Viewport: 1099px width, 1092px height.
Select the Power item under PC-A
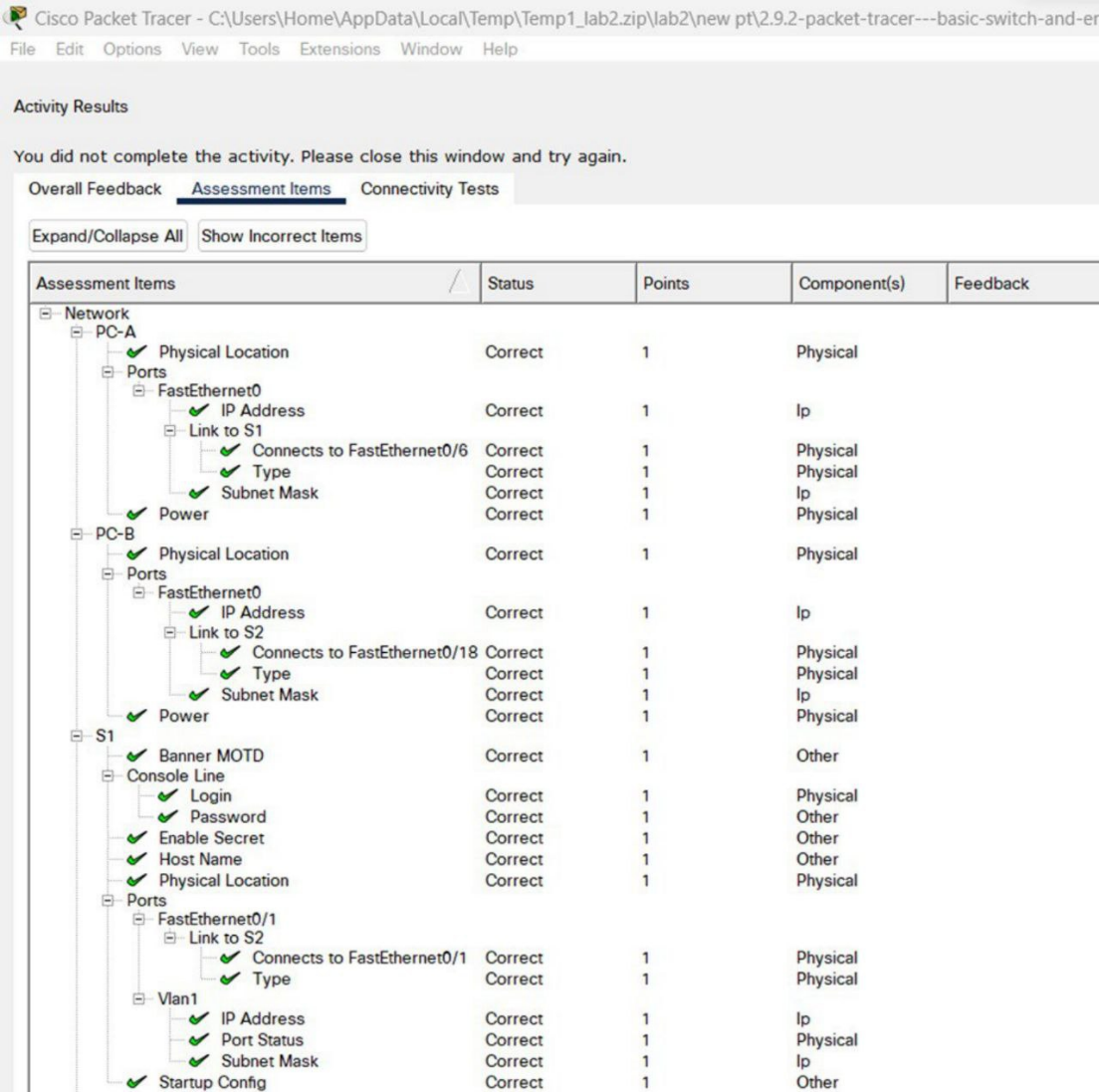pos(183,515)
